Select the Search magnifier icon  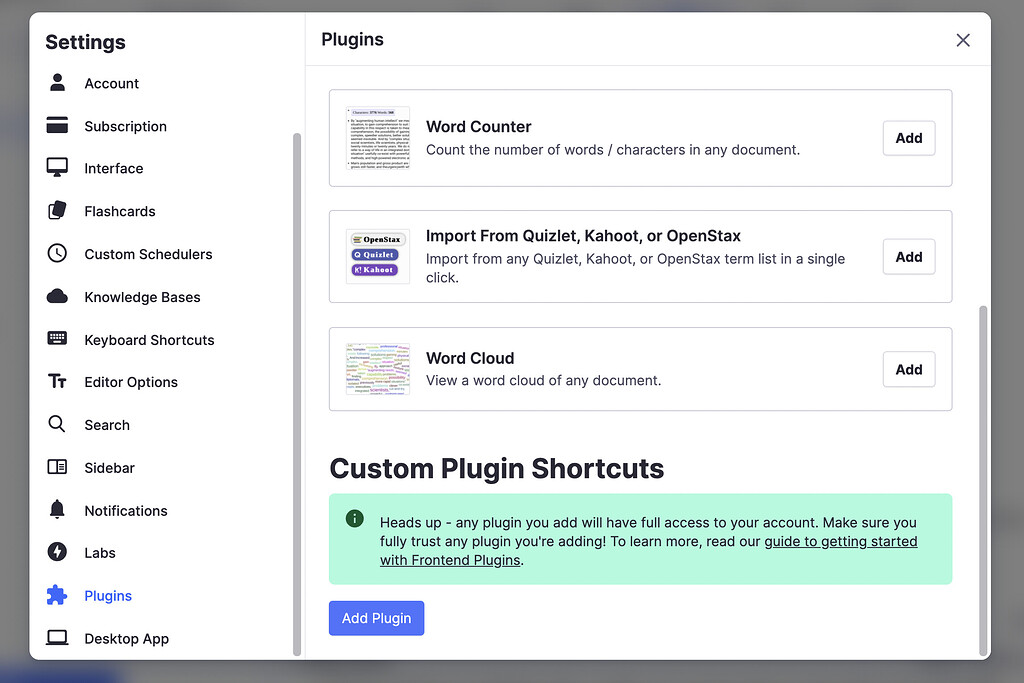pos(57,424)
